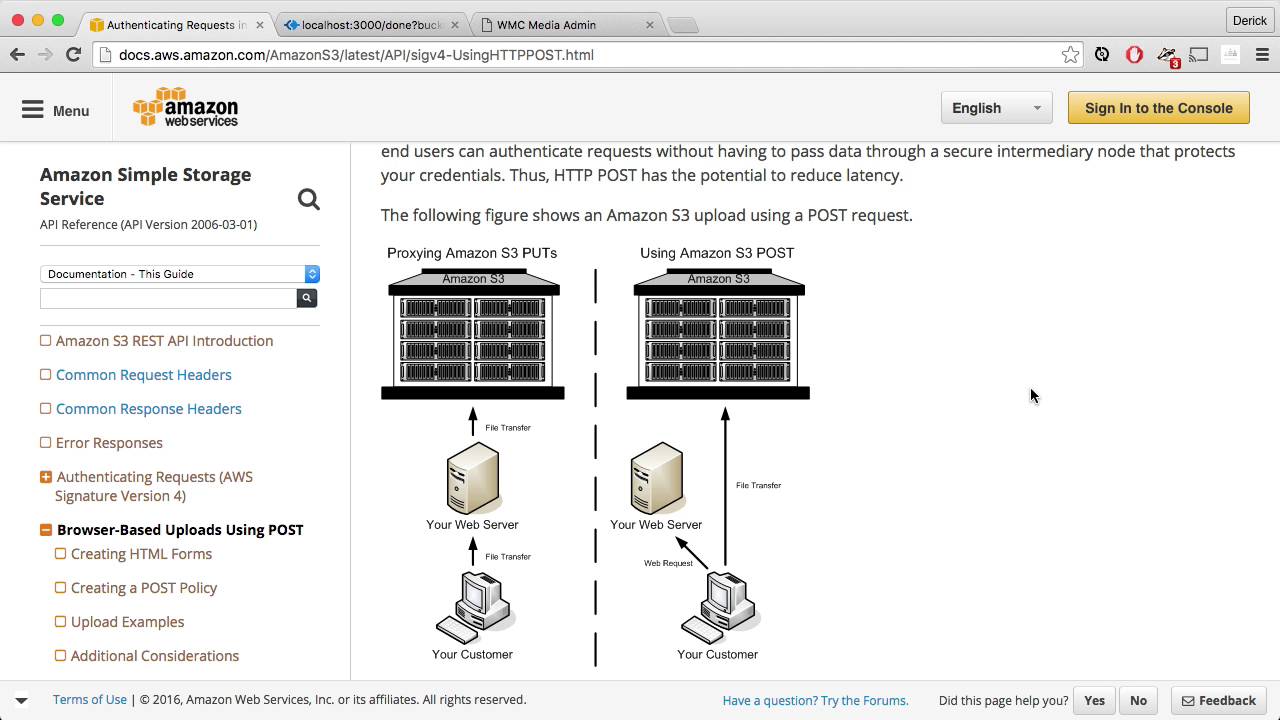Open the English language dropdown
The width and height of the screenshot is (1280, 720).
pos(996,108)
